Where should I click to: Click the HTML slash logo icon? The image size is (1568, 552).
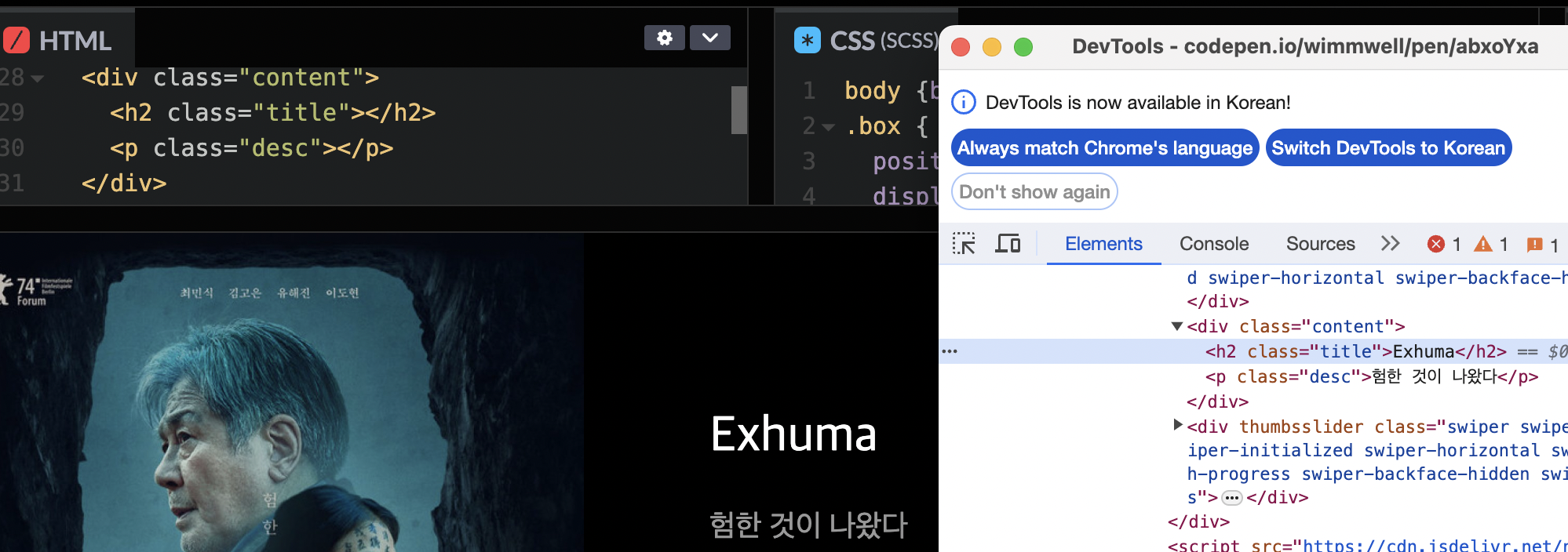click(16, 40)
